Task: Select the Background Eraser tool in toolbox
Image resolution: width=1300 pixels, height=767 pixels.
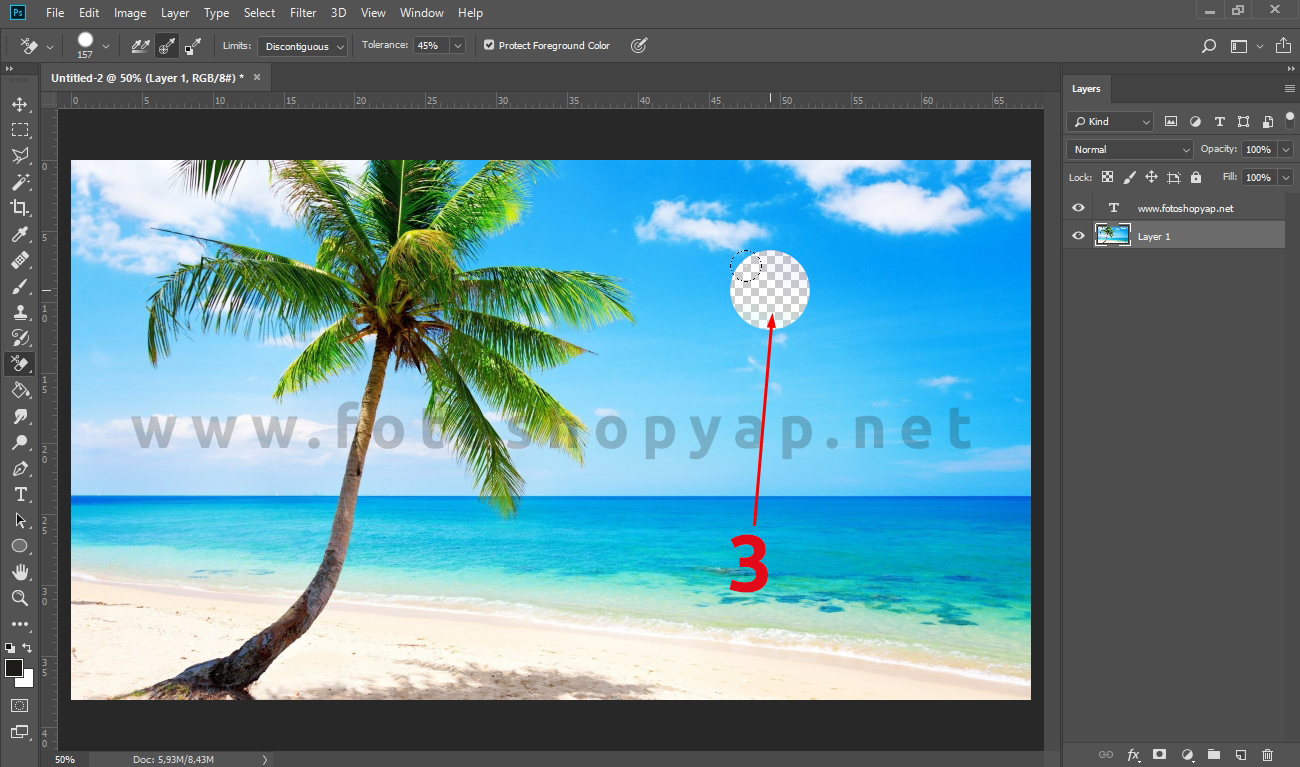Action: pyautogui.click(x=19, y=364)
